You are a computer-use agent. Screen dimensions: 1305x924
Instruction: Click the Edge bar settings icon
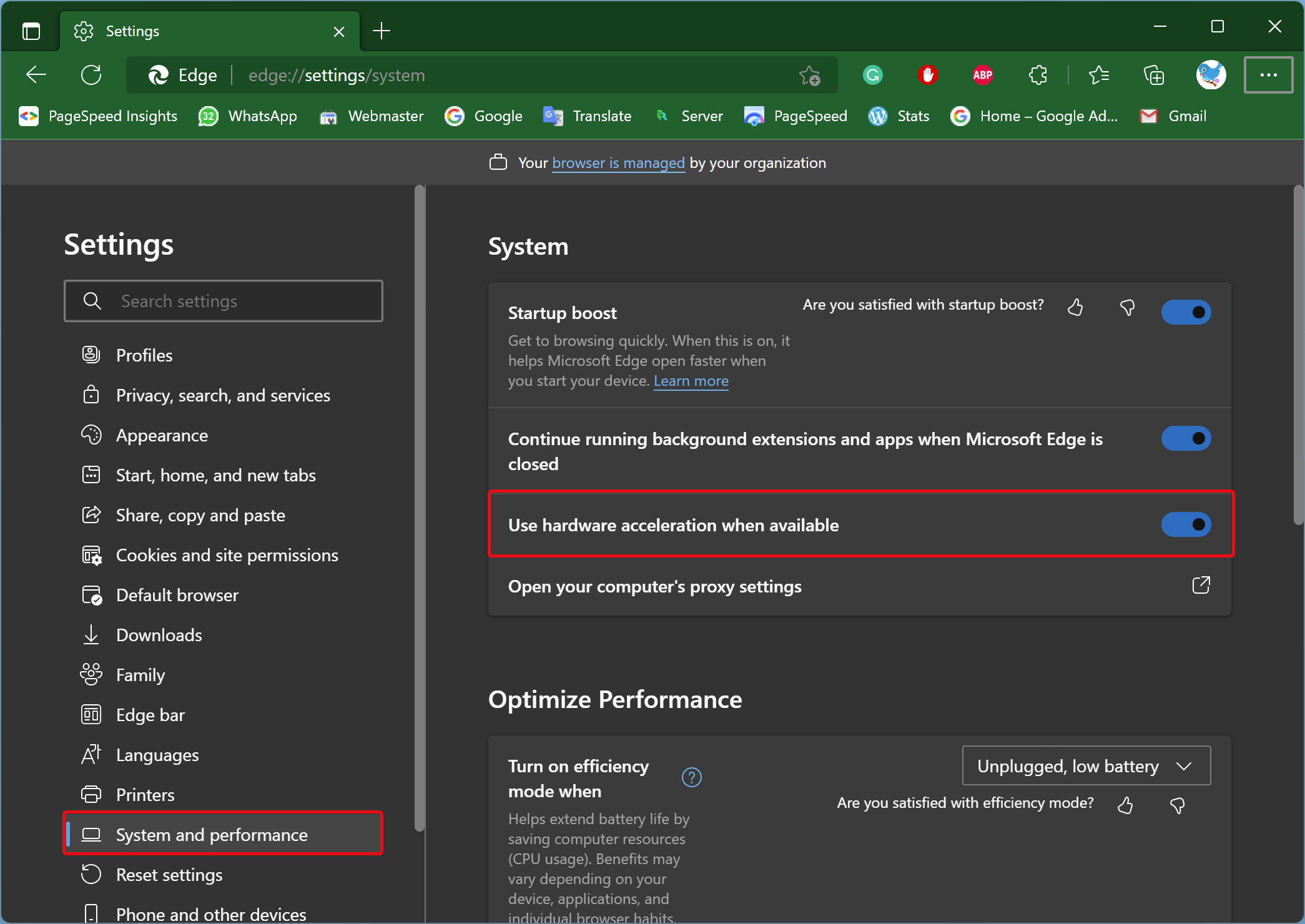91,714
